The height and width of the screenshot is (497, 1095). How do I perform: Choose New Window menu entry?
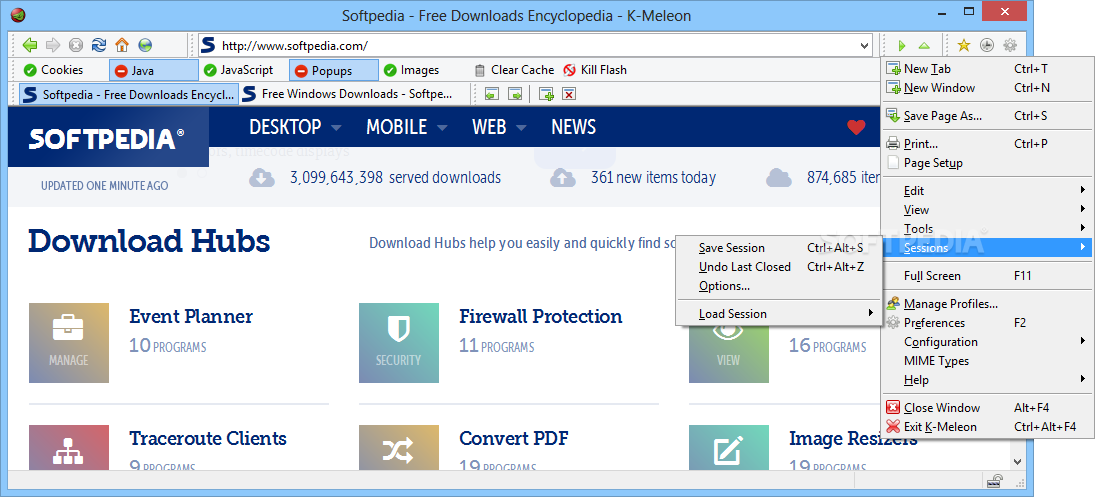tap(988, 87)
